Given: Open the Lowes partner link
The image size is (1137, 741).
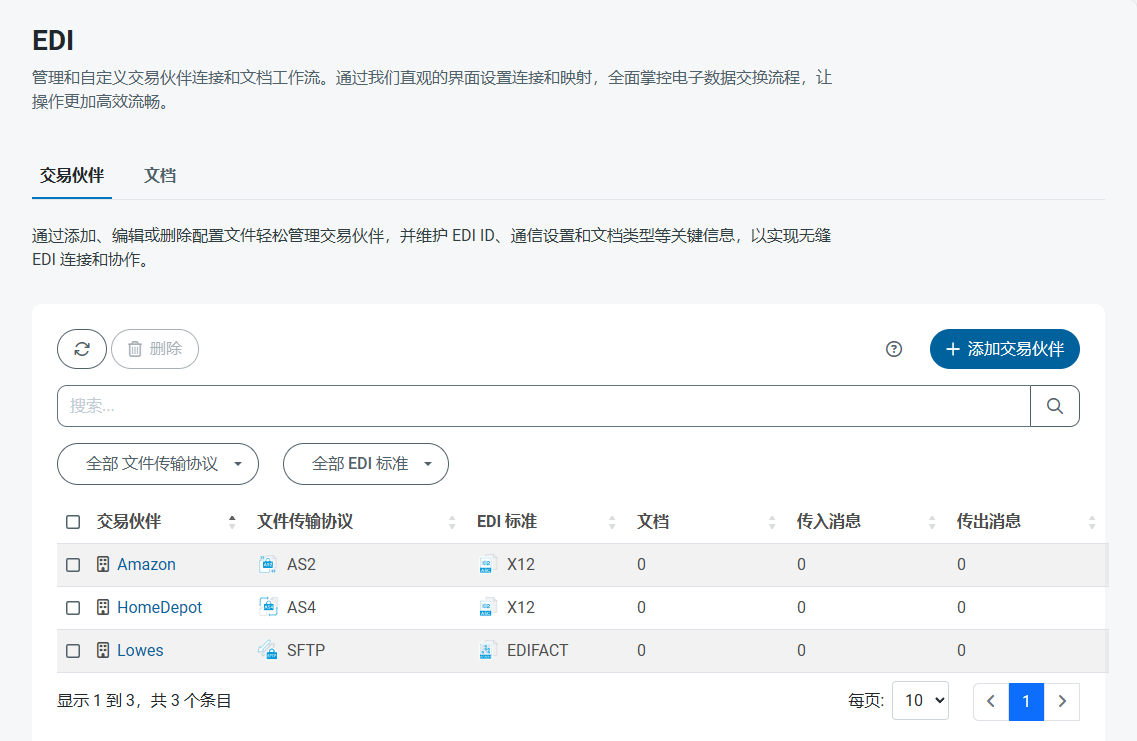Looking at the screenshot, I should (141, 650).
